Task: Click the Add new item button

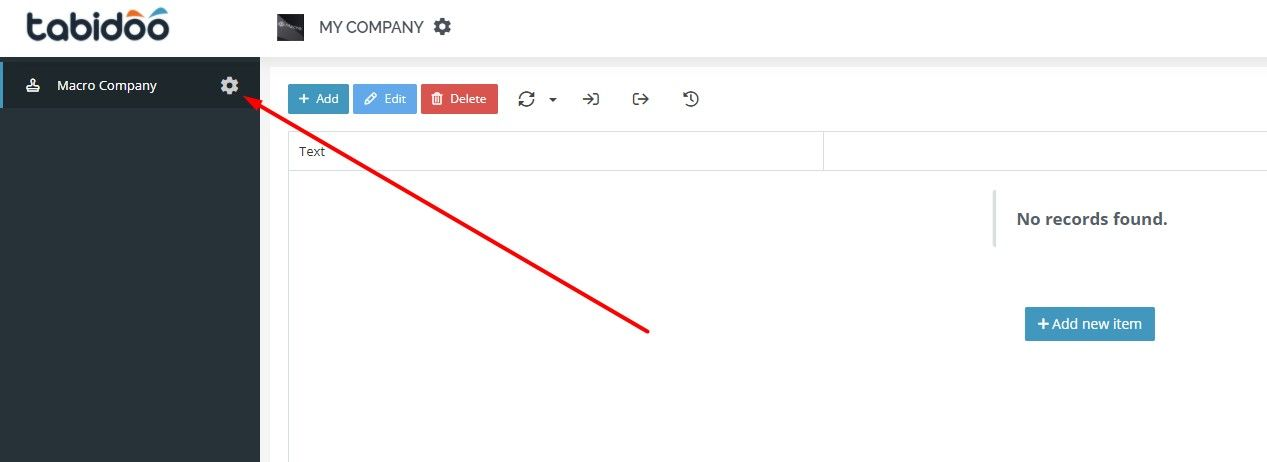Action: 1090,324
